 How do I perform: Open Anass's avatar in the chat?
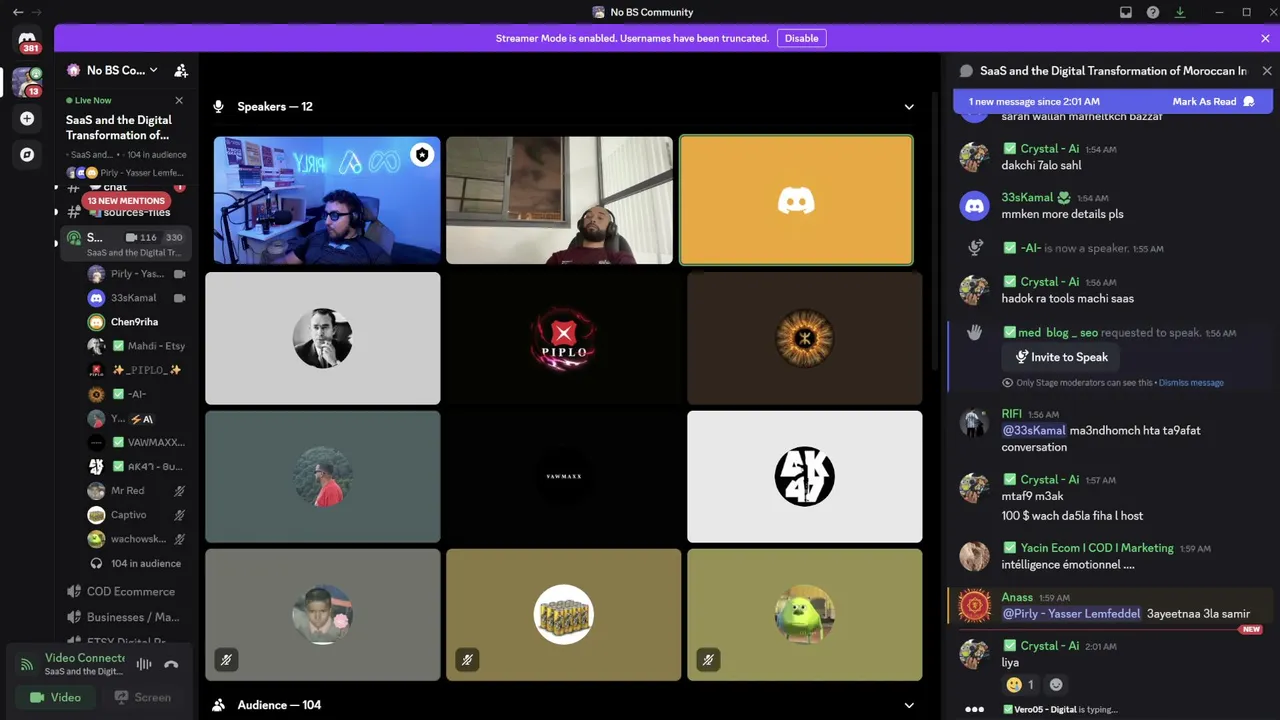coord(975,606)
